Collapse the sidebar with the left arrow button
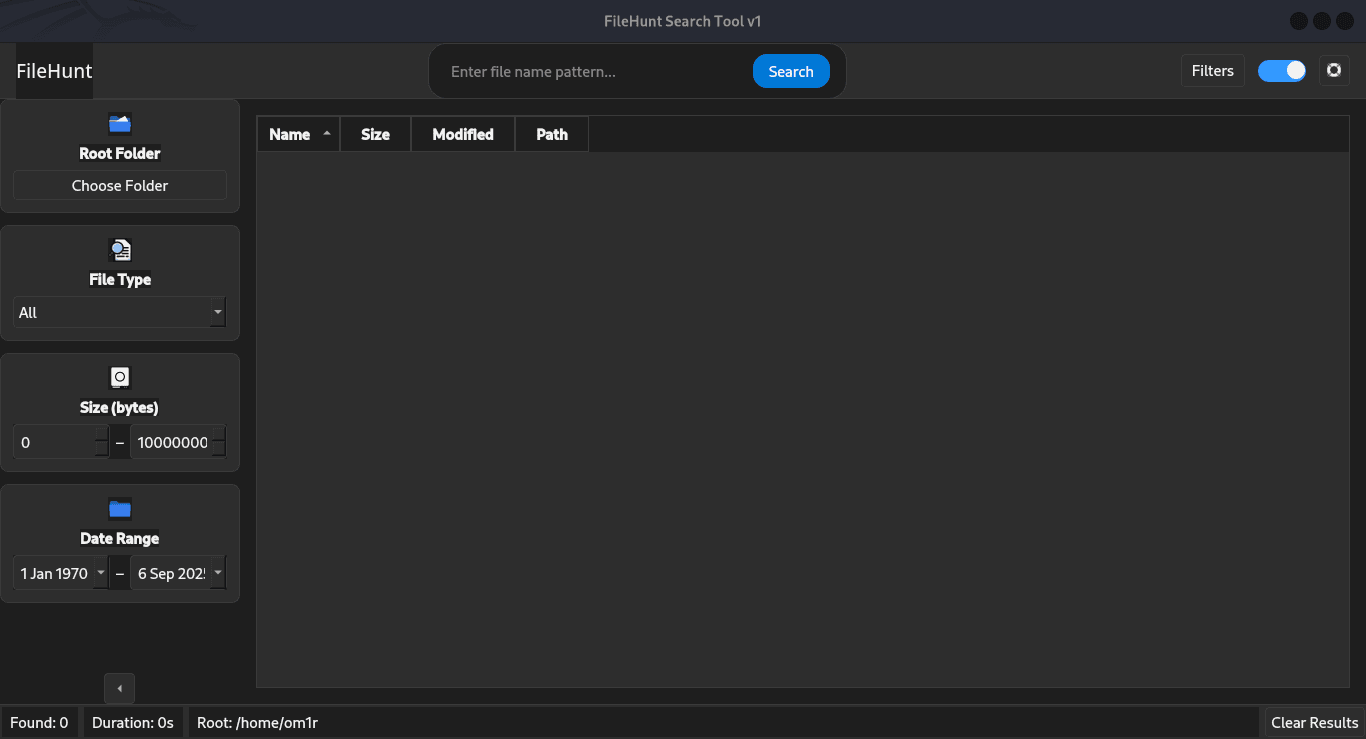 point(119,688)
